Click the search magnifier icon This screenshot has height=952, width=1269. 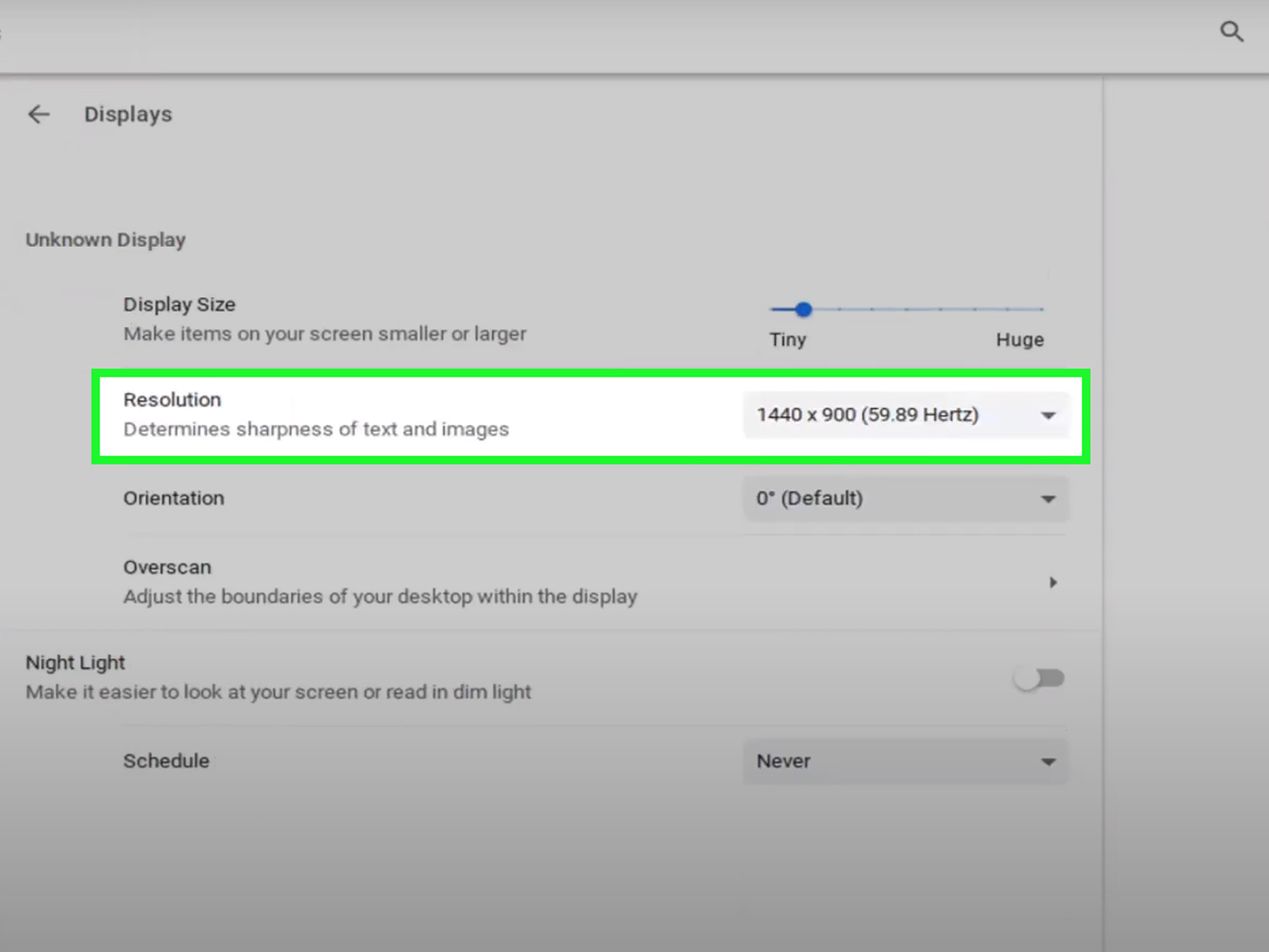pos(1231,32)
